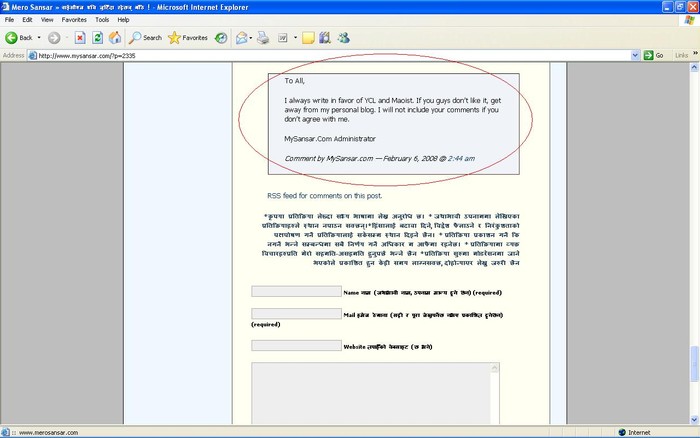Go to the Home page icon
700x438 pixels.
coord(115,37)
